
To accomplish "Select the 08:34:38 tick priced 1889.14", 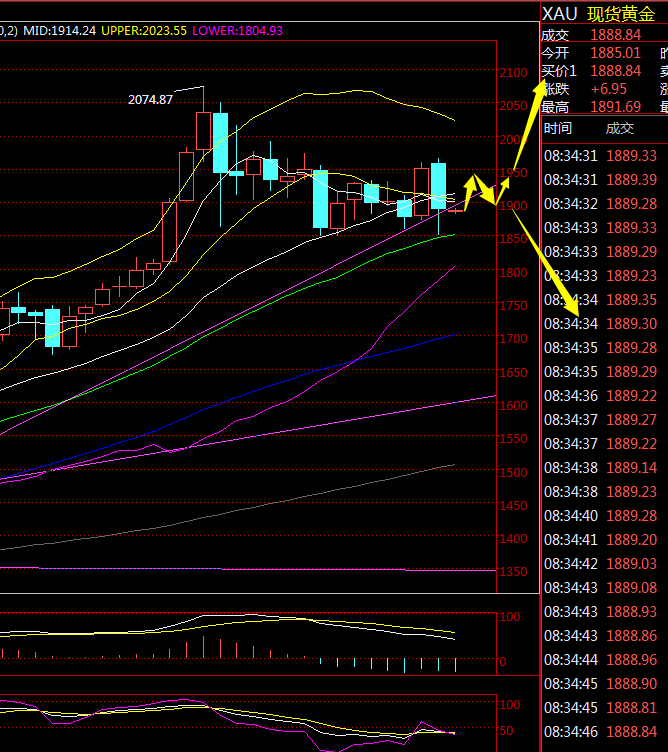I will (604, 468).
